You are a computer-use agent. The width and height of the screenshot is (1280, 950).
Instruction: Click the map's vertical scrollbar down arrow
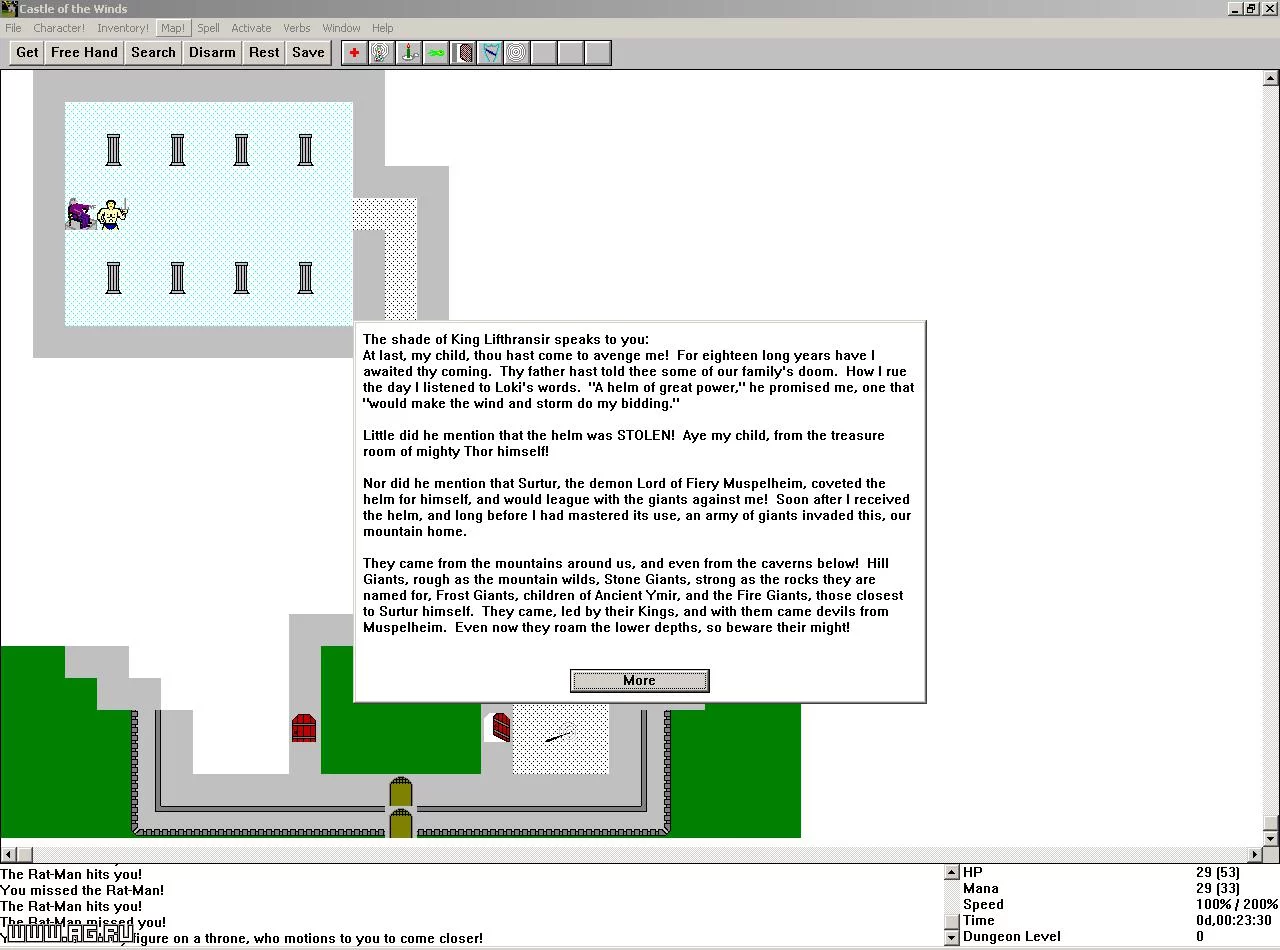(x=1271, y=838)
